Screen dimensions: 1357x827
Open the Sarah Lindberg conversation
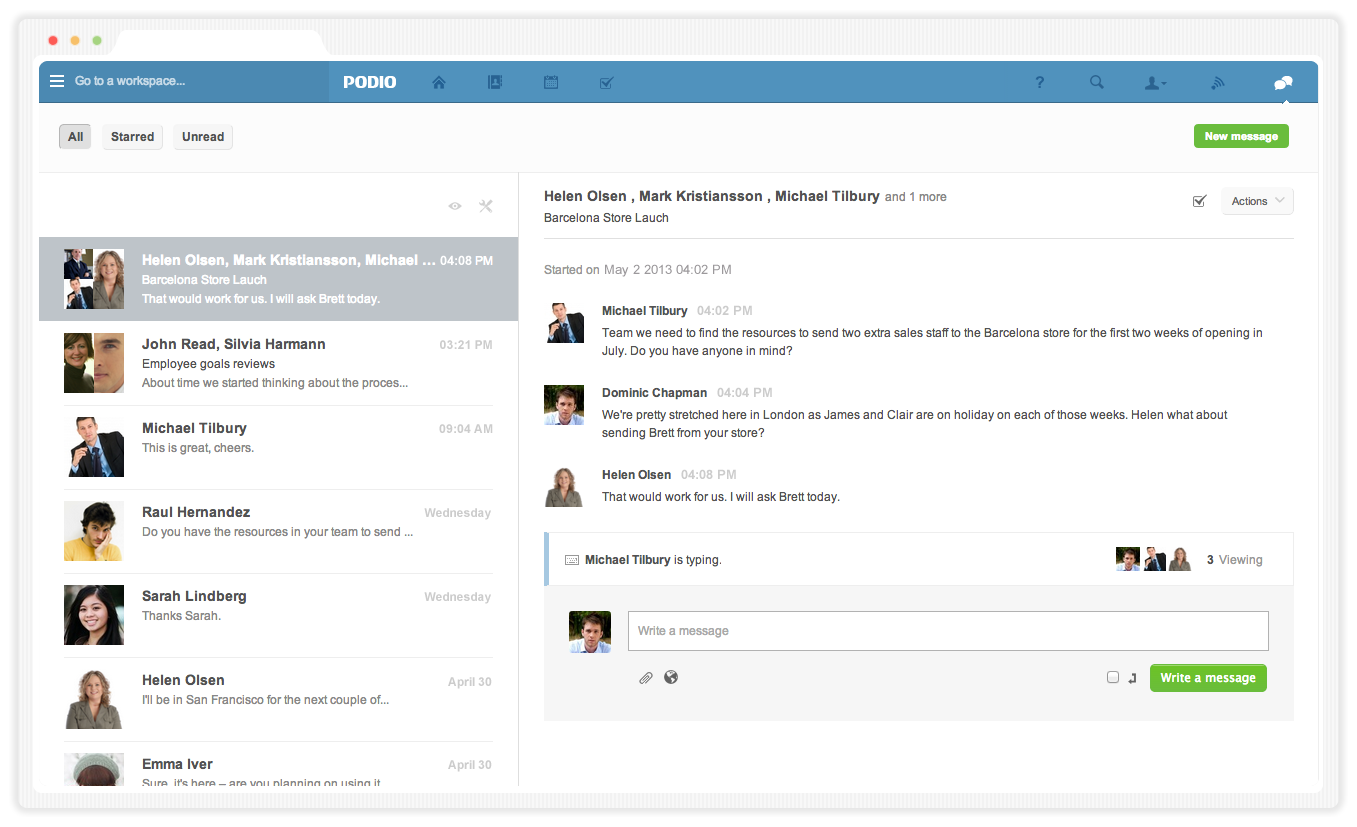278,615
